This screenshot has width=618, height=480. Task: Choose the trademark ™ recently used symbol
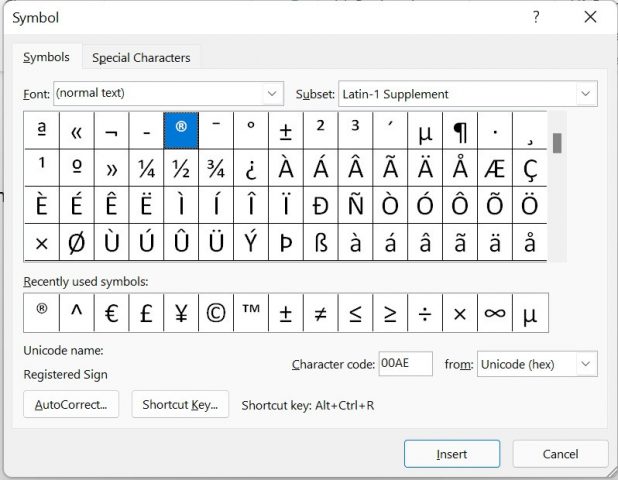251,314
